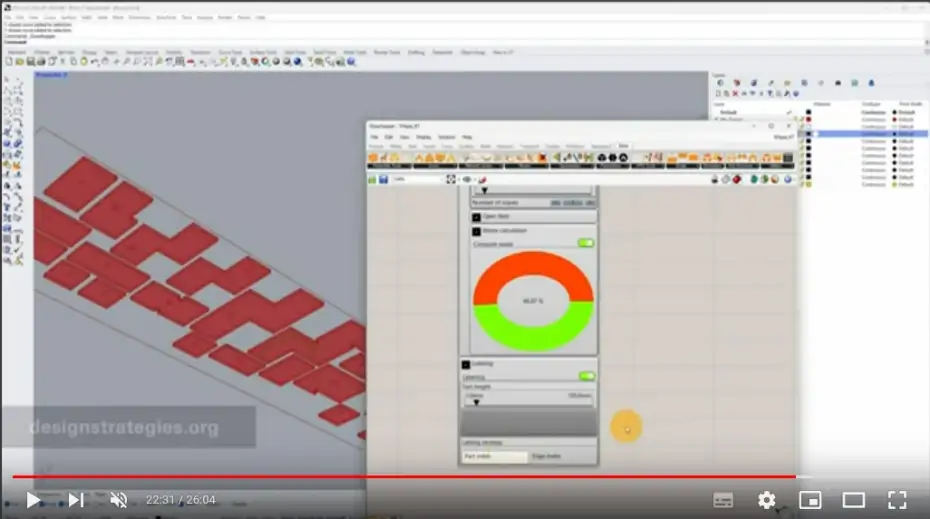Select the Default layer row in Rhino
The height and width of the screenshot is (519, 930).
(x=819, y=112)
